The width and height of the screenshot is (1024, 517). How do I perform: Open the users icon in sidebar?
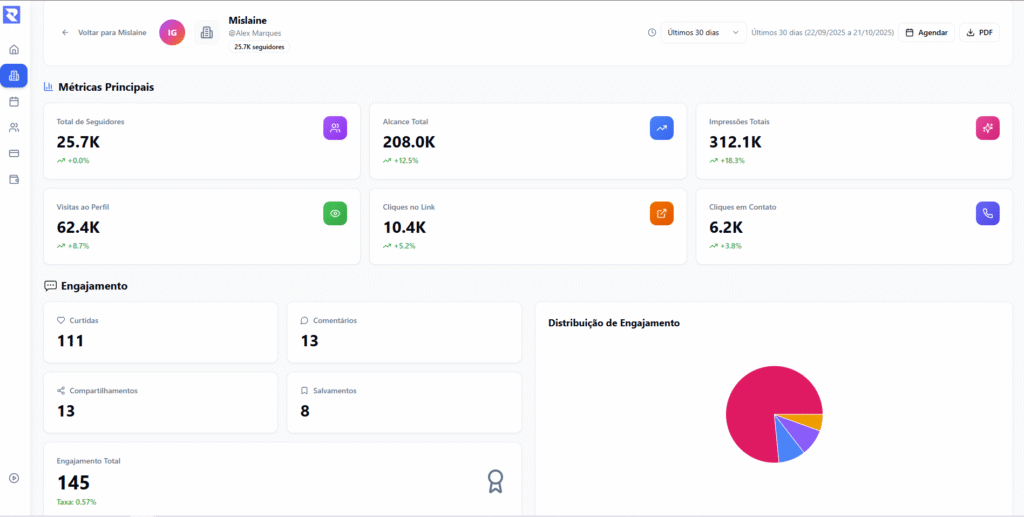tap(14, 127)
